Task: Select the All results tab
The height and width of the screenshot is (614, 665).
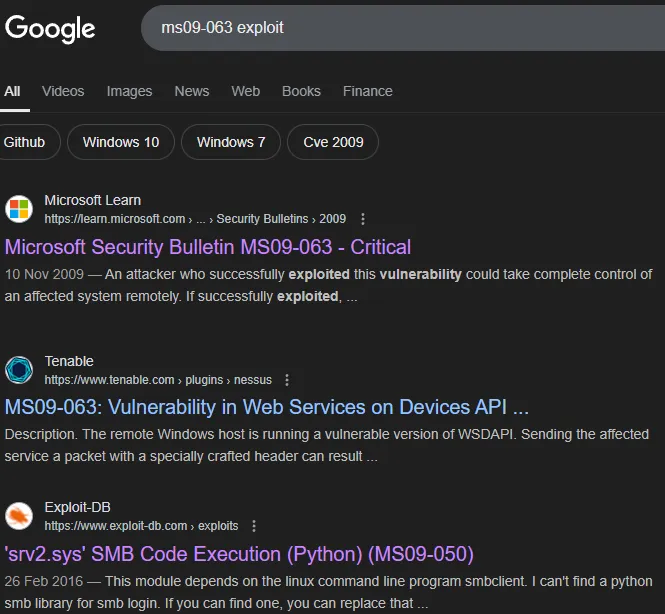Action: click(x=12, y=91)
